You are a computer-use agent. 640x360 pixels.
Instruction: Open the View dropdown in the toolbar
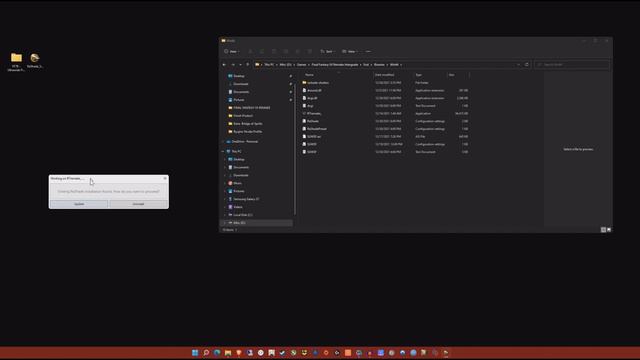pyautogui.click(x=350, y=51)
